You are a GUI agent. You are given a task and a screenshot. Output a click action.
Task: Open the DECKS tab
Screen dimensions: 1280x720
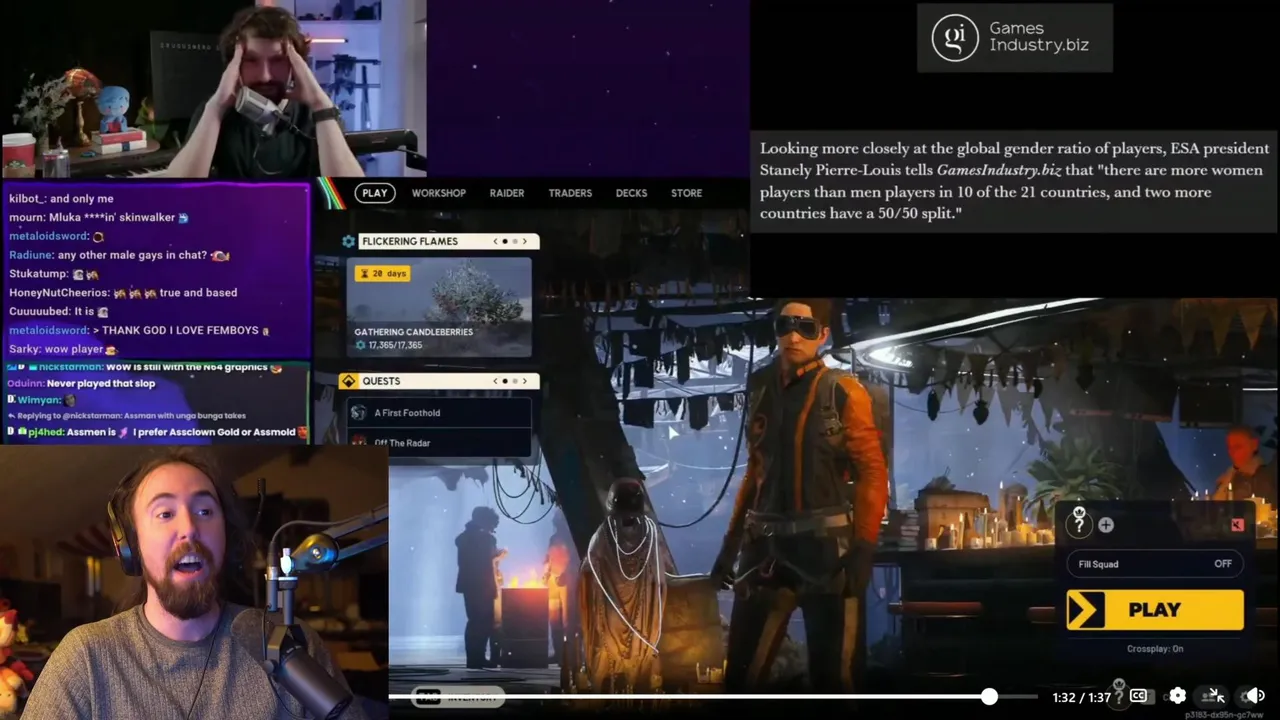tap(631, 193)
